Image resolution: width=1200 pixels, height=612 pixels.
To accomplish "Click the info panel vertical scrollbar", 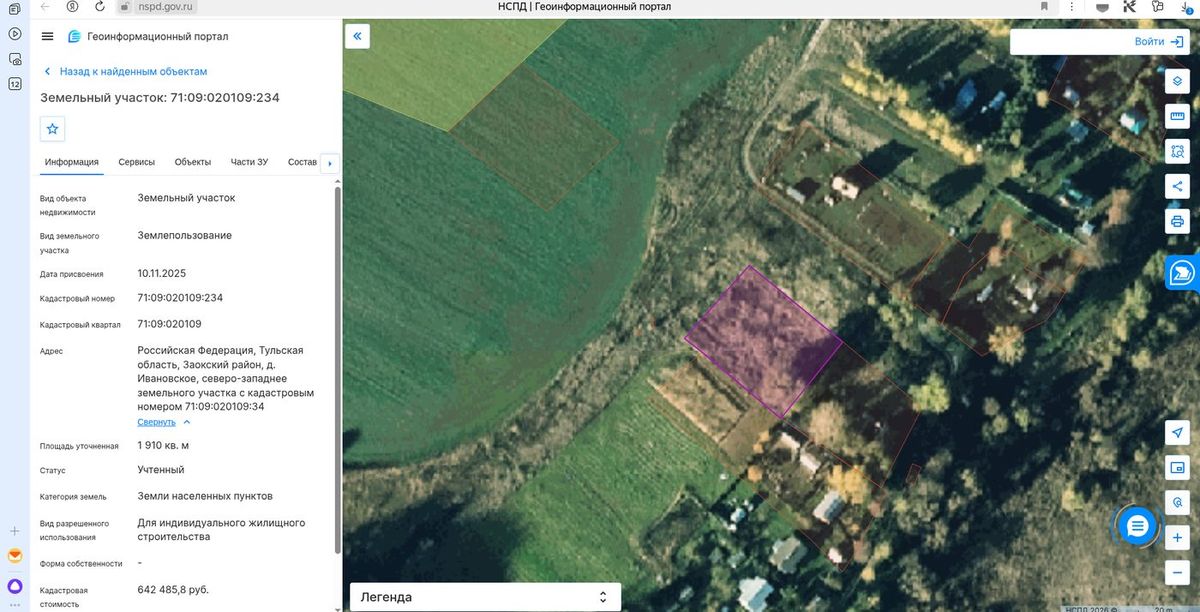I will point(337,370).
